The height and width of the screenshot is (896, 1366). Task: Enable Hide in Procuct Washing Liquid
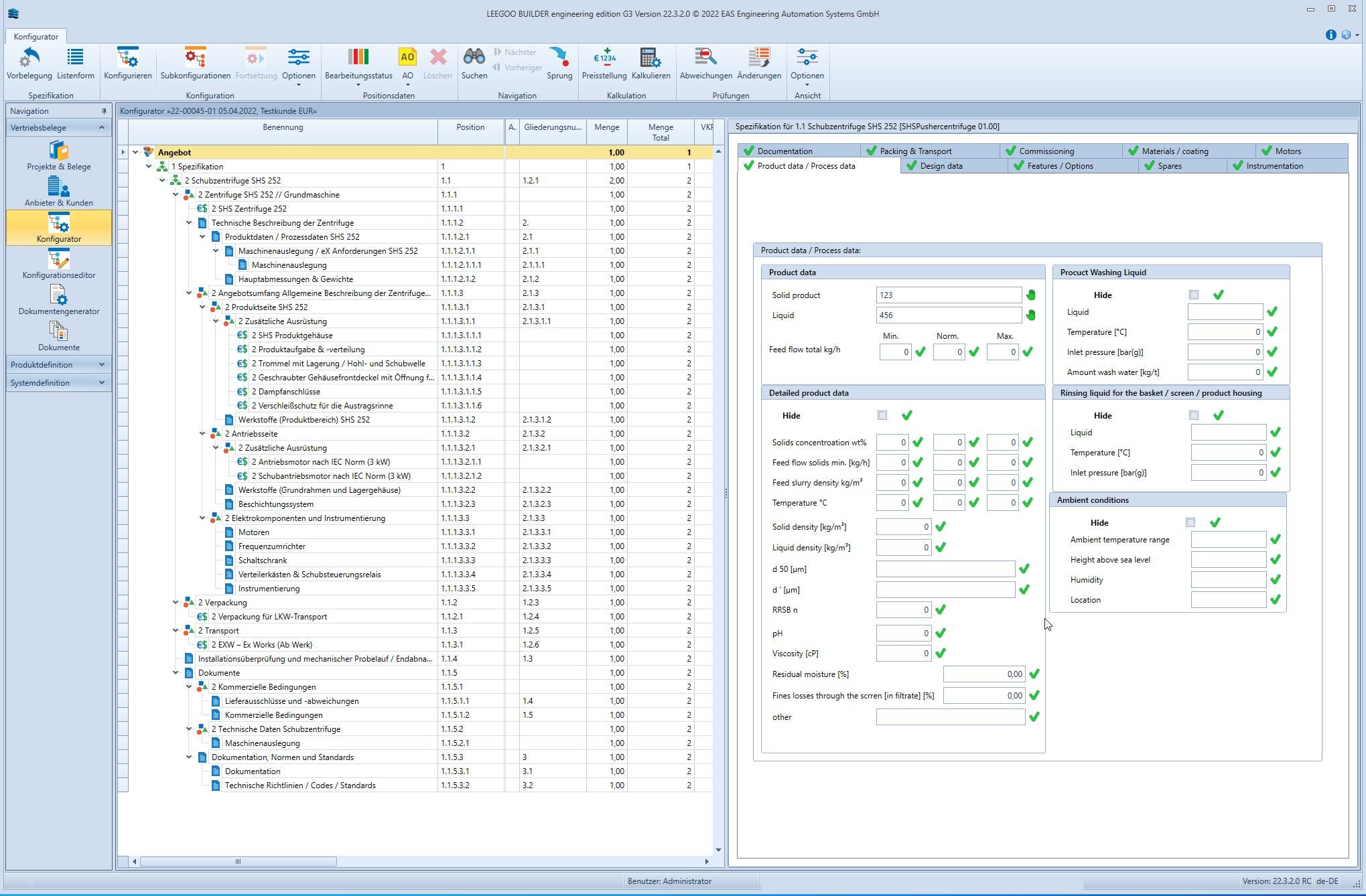(x=1193, y=295)
